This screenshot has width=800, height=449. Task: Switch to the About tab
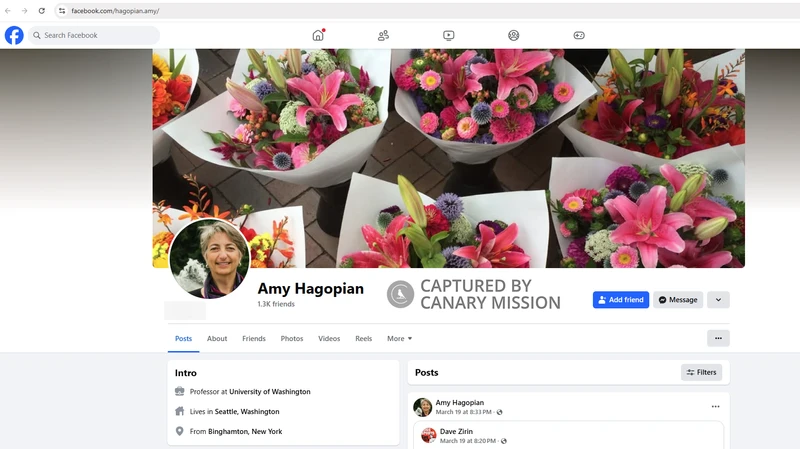[x=217, y=338]
